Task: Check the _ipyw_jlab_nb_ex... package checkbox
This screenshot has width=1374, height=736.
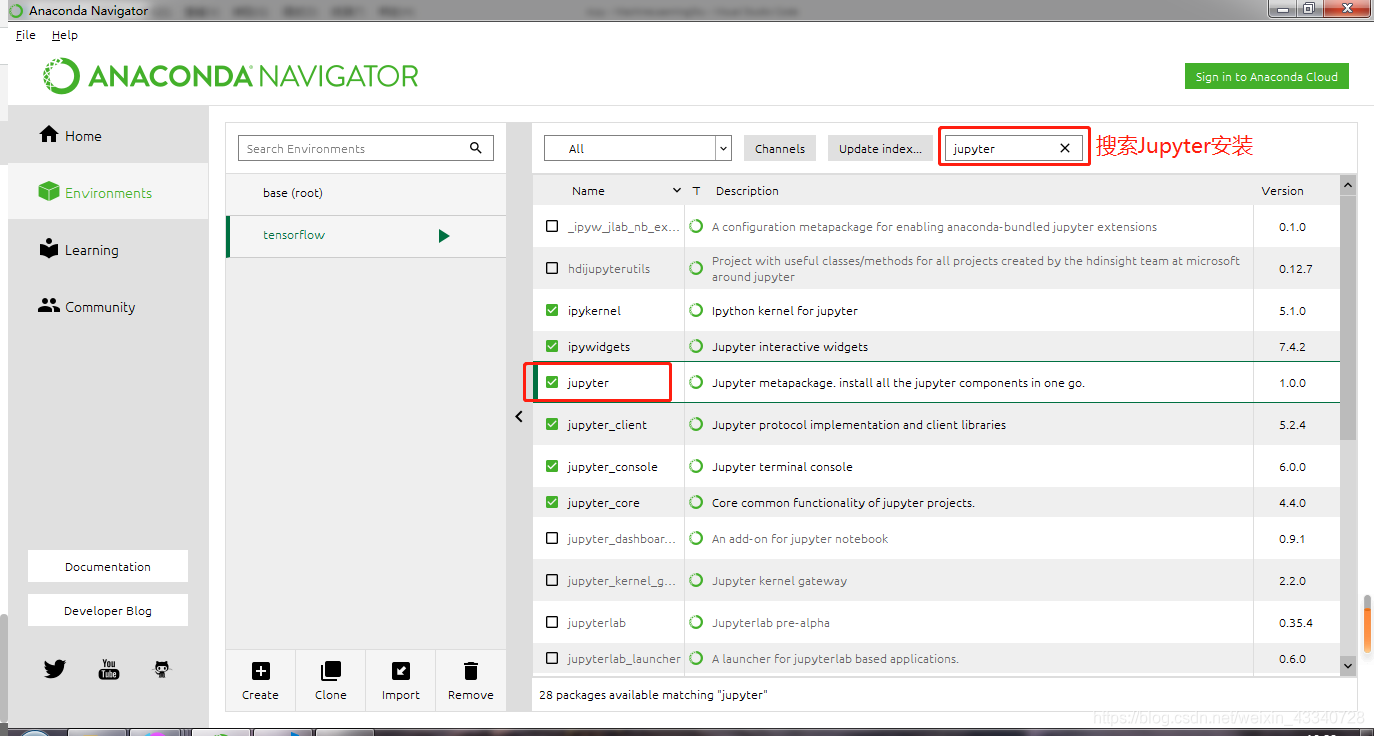Action: [x=552, y=227]
